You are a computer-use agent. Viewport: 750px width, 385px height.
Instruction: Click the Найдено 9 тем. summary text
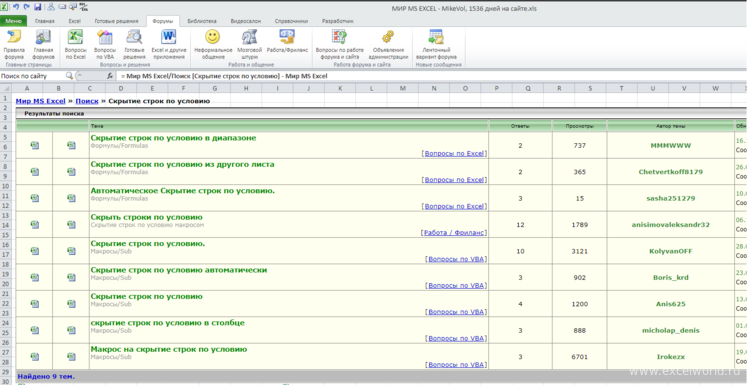[x=46, y=376]
